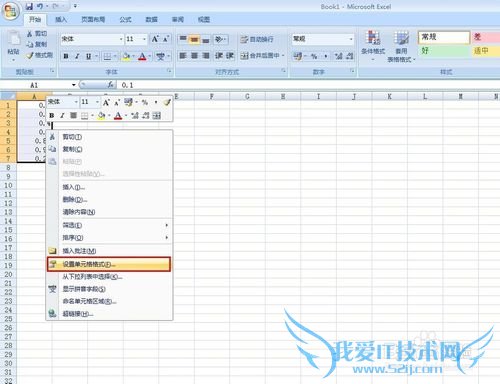
Task: Expand the Name Box dropdown arrow
Action: click(73, 85)
